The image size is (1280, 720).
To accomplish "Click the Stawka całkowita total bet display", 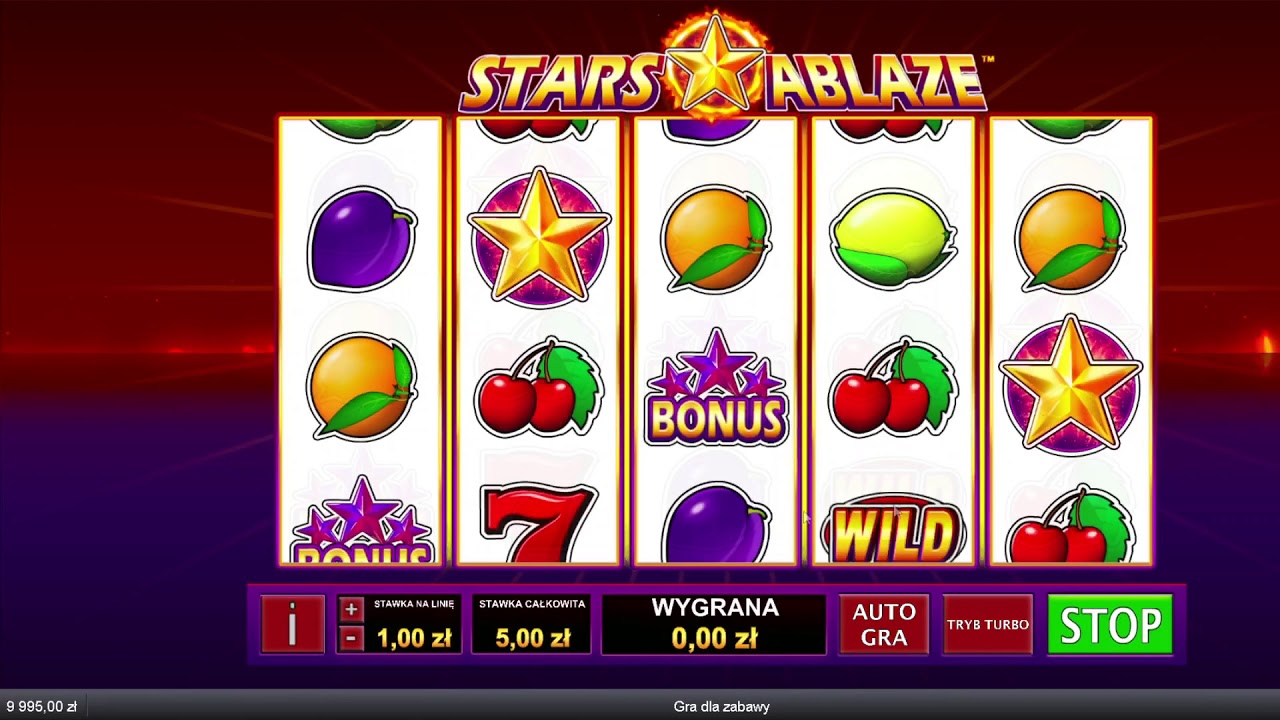I will (531, 624).
